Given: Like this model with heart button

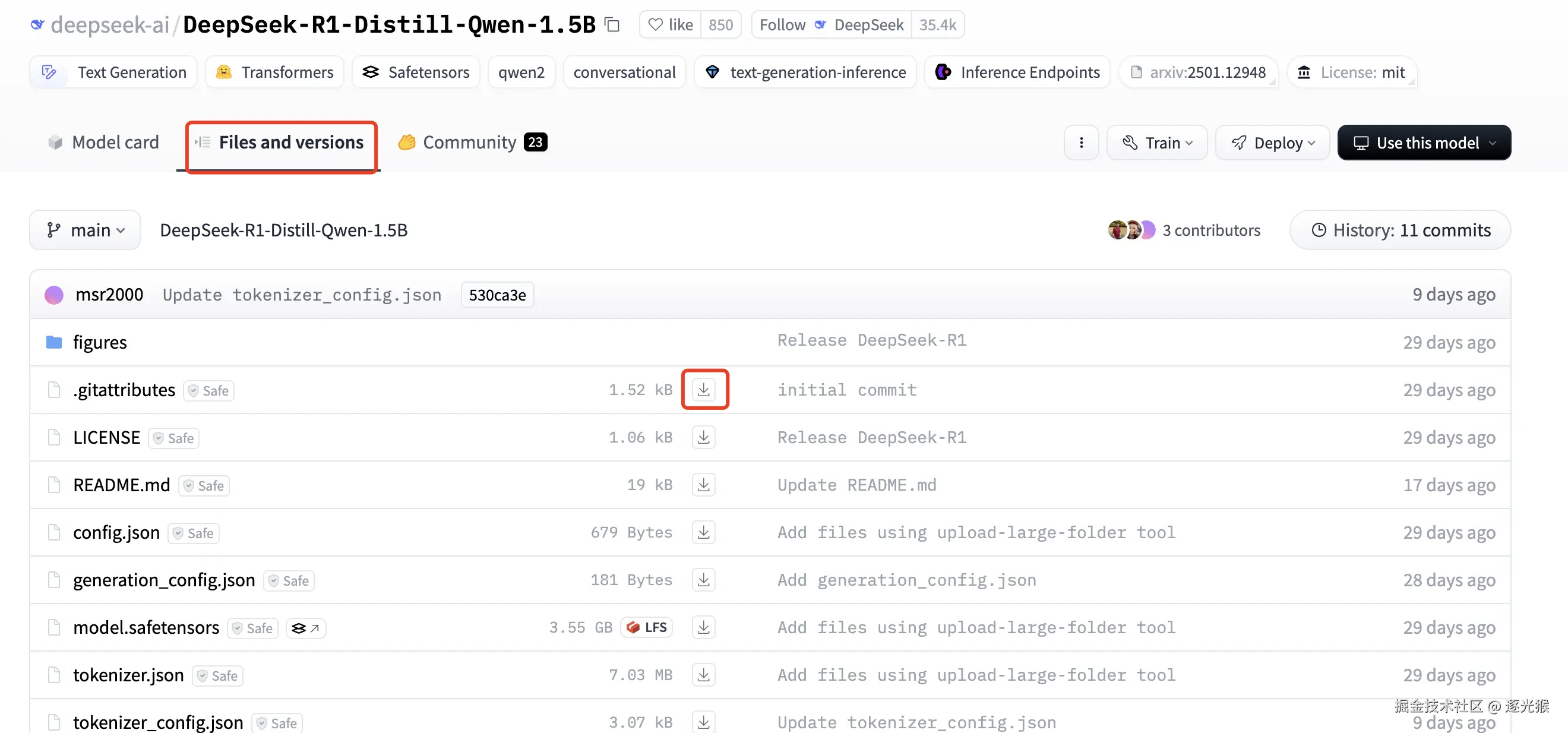Looking at the screenshot, I should 670,25.
